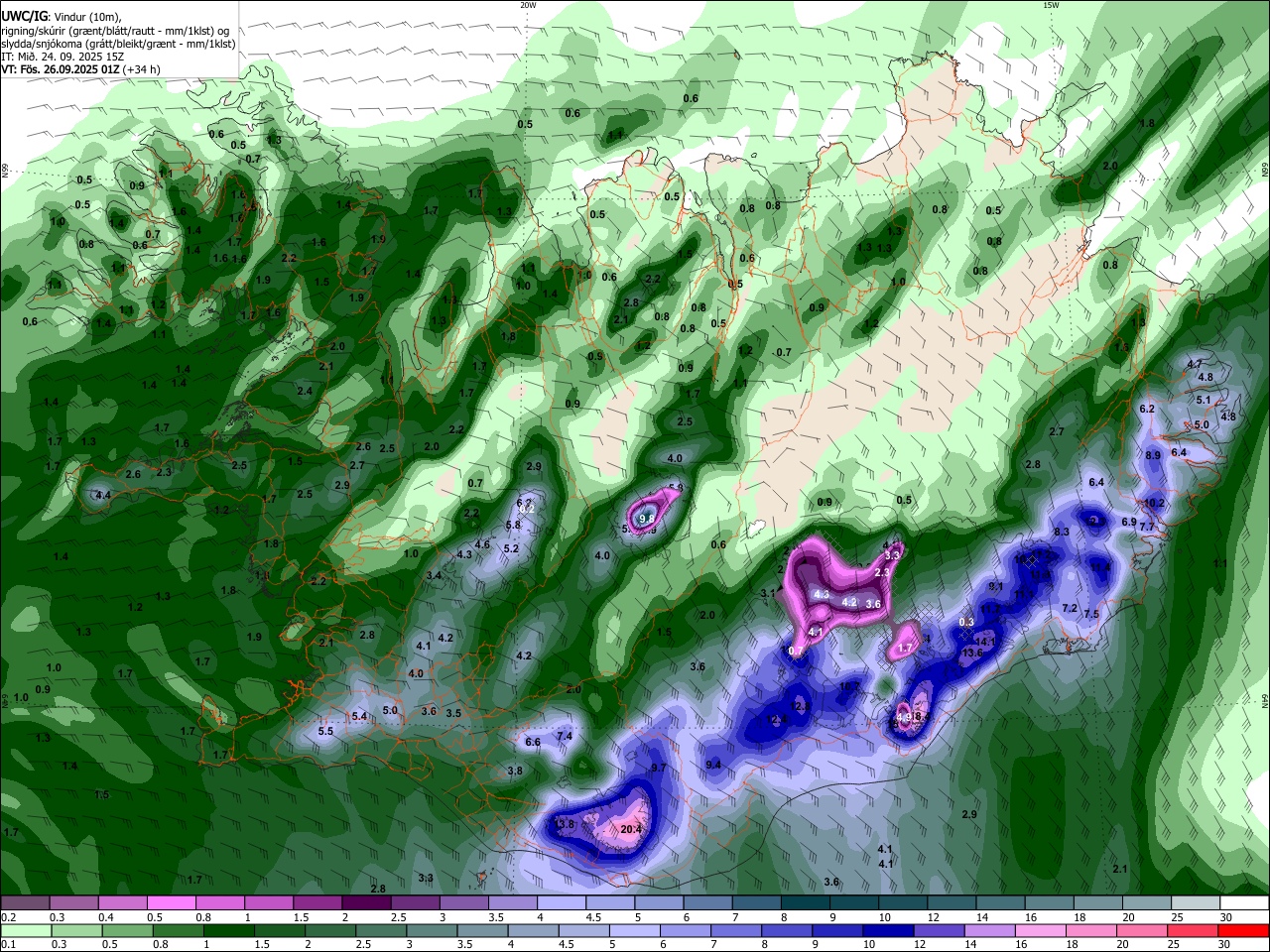Click the 5.1 precipitation value on the map
Screen dimensions: 1270x952
click(x=1204, y=401)
